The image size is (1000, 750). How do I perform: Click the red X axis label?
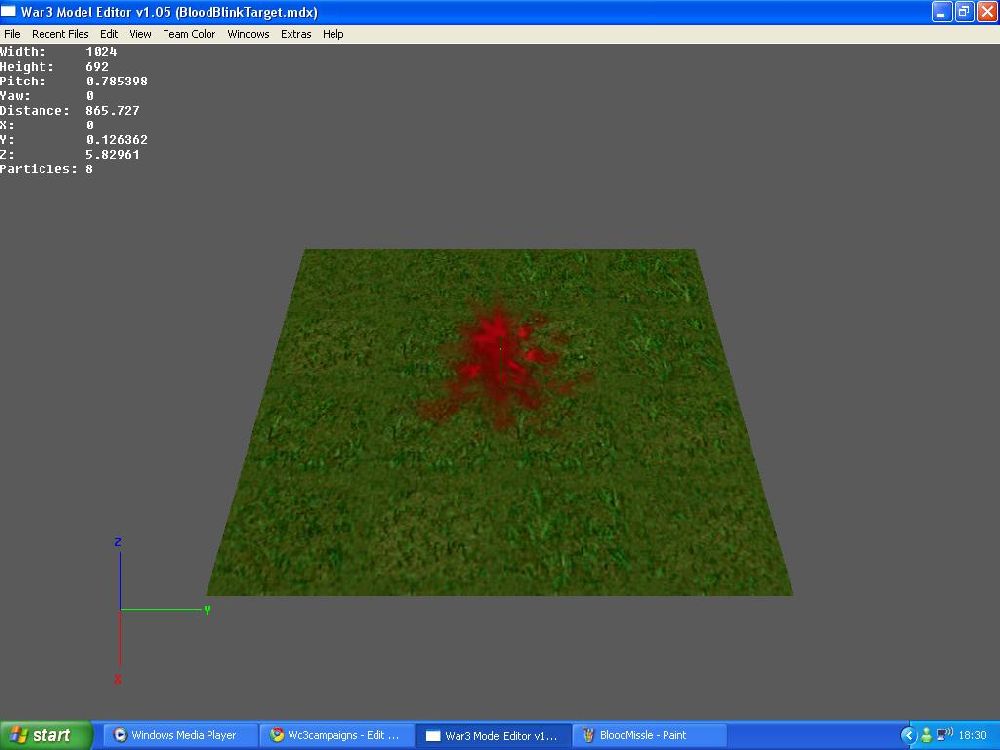(118, 680)
